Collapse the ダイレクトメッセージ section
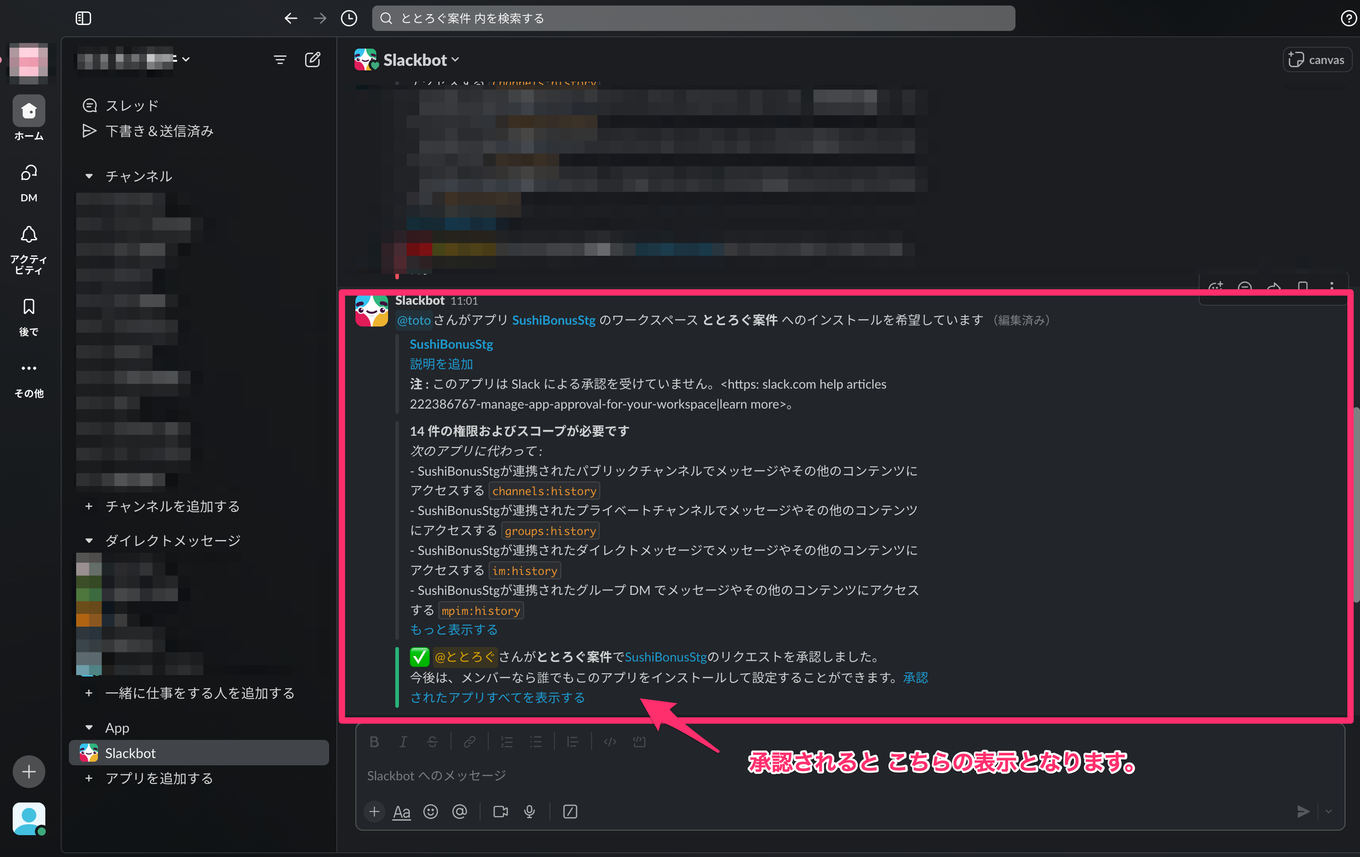This screenshot has width=1360, height=857. (89, 541)
